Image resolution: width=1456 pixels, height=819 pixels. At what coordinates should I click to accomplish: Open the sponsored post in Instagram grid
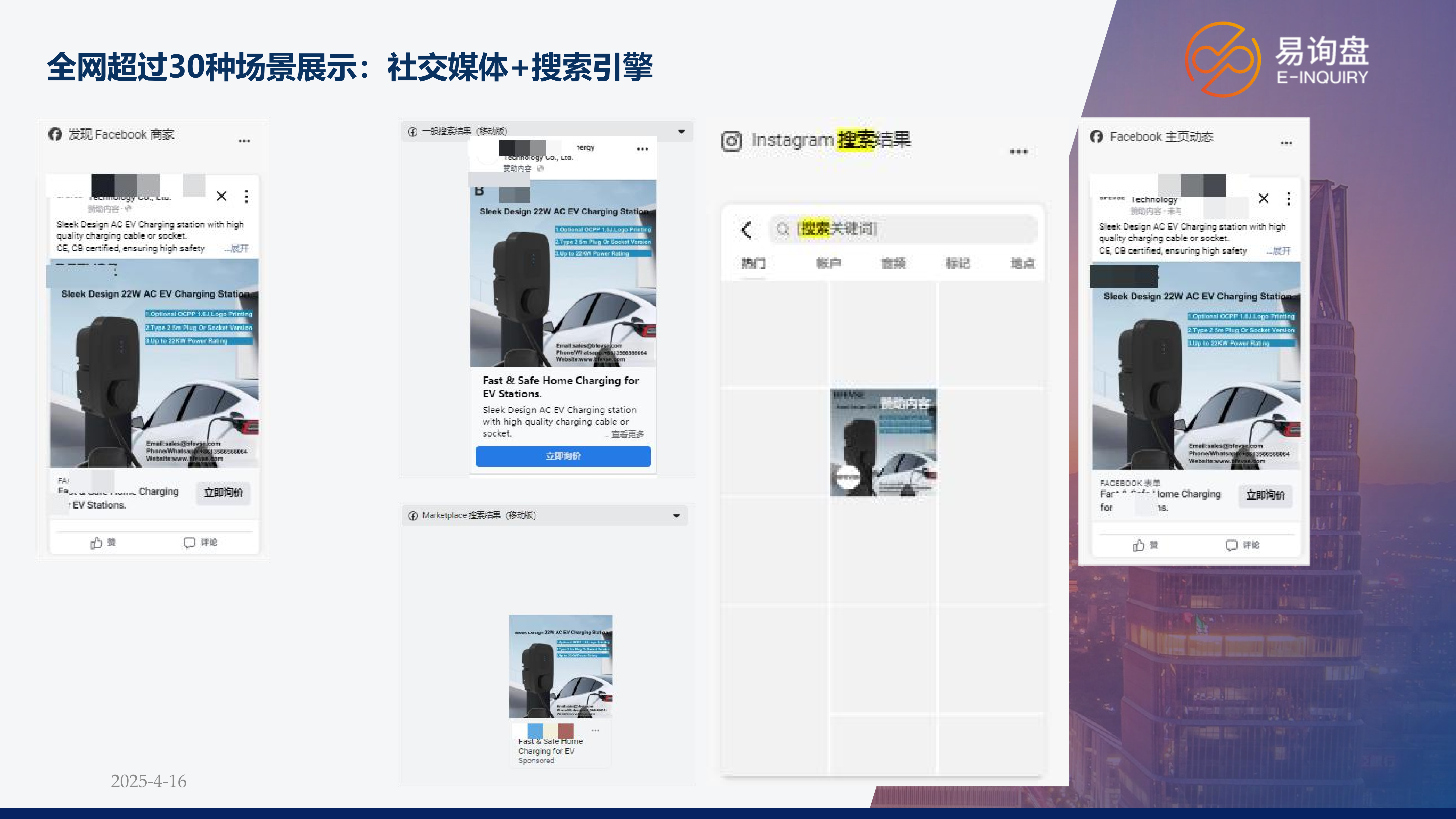(x=883, y=443)
